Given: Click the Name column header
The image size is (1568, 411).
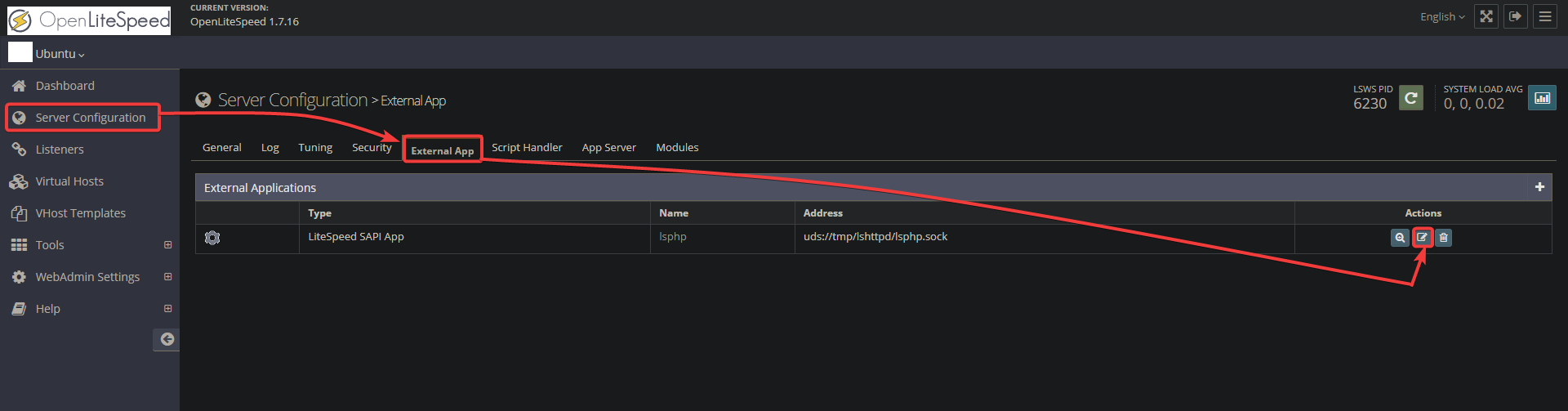Looking at the screenshot, I should click(674, 213).
